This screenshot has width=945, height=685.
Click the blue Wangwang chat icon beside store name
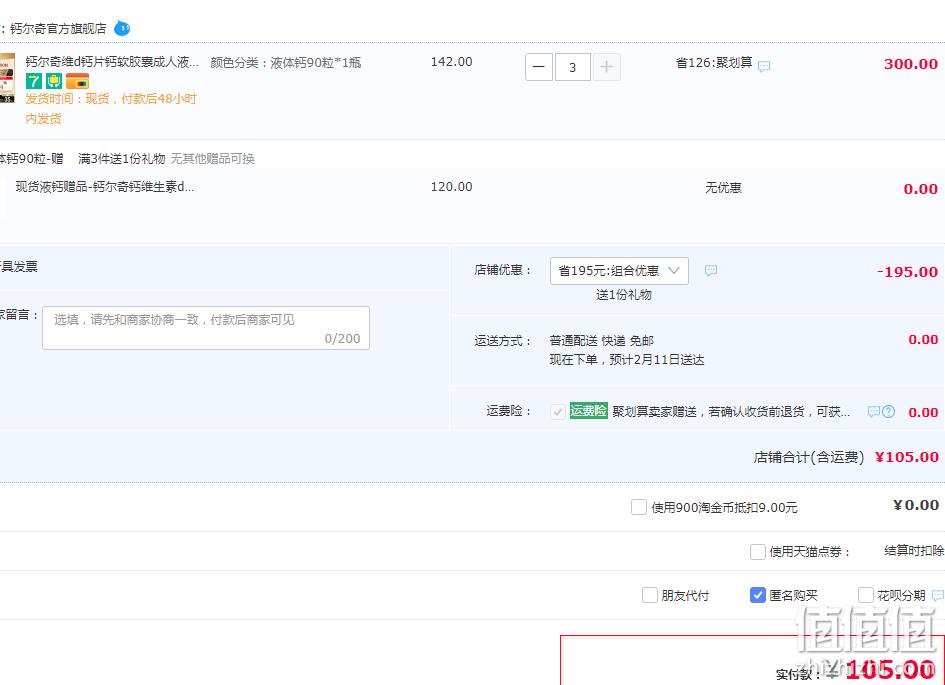pyautogui.click(x=122, y=28)
